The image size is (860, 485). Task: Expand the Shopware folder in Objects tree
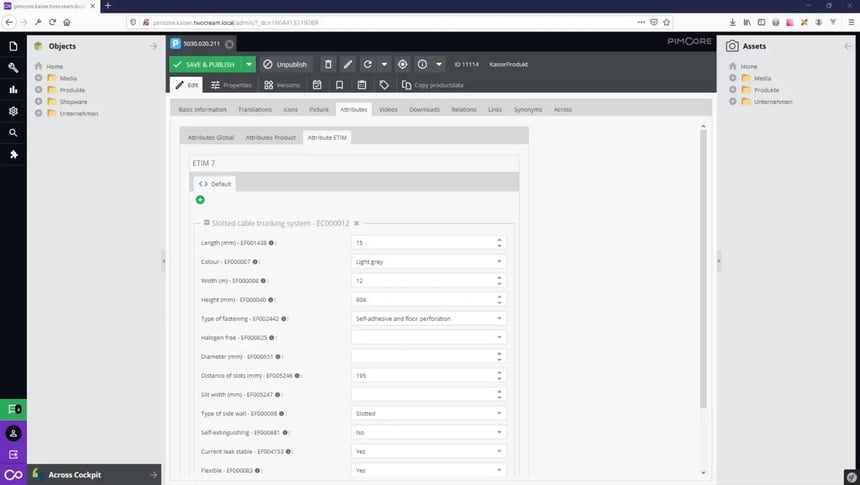point(38,101)
